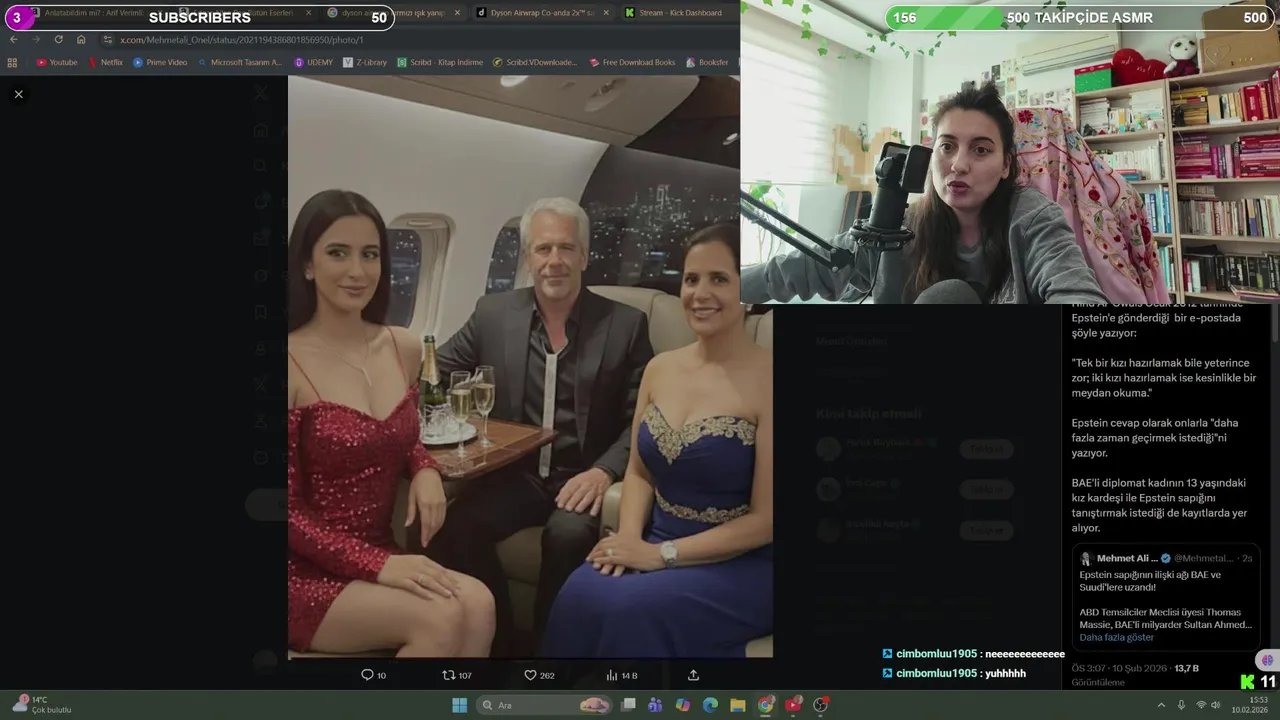The height and width of the screenshot is (720, 1280).
Task: Open the OBS Studio taskbar icon
Action: (821, 705)
